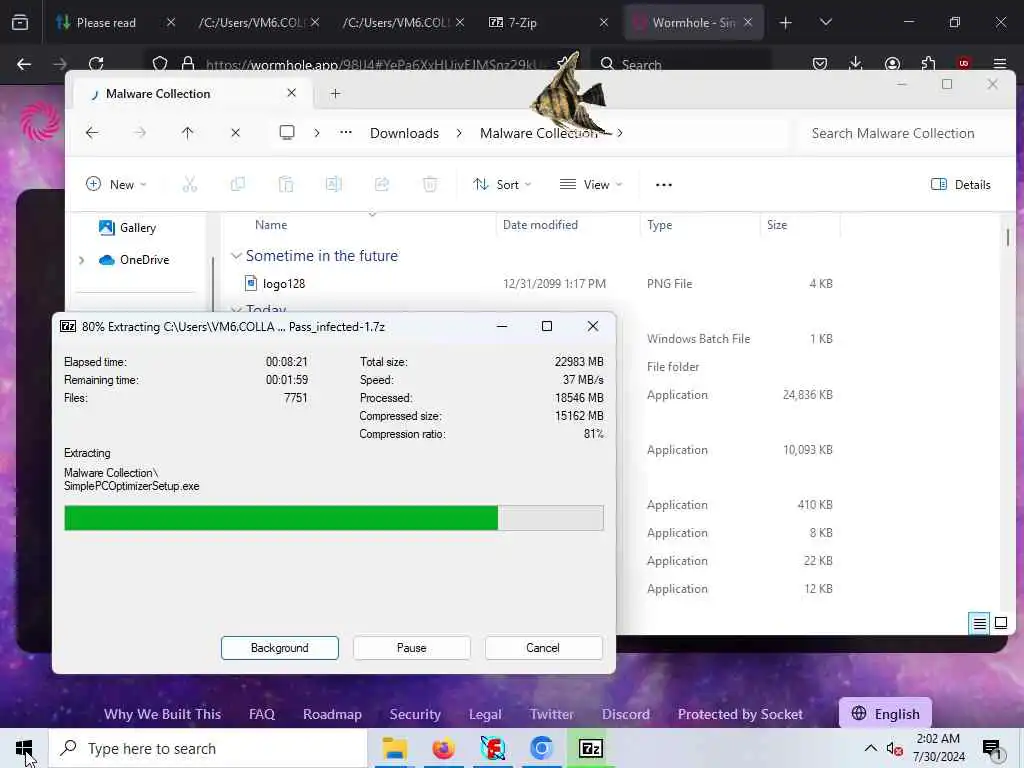This screenshot has width=1024, height=768.
Task: Open the Firefox hamburger menu
Action: 1000,63
